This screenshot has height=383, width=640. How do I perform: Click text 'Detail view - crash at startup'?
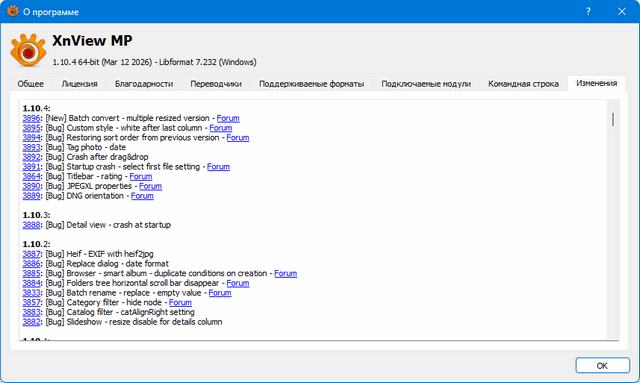click(118, 225)
